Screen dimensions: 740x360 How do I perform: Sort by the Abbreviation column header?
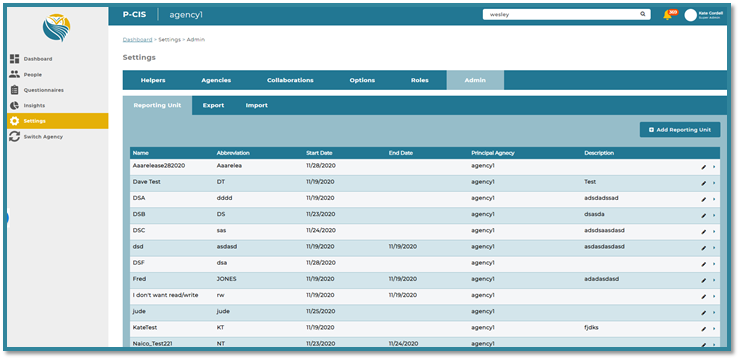pyautogui.click(x=233, y=153)
